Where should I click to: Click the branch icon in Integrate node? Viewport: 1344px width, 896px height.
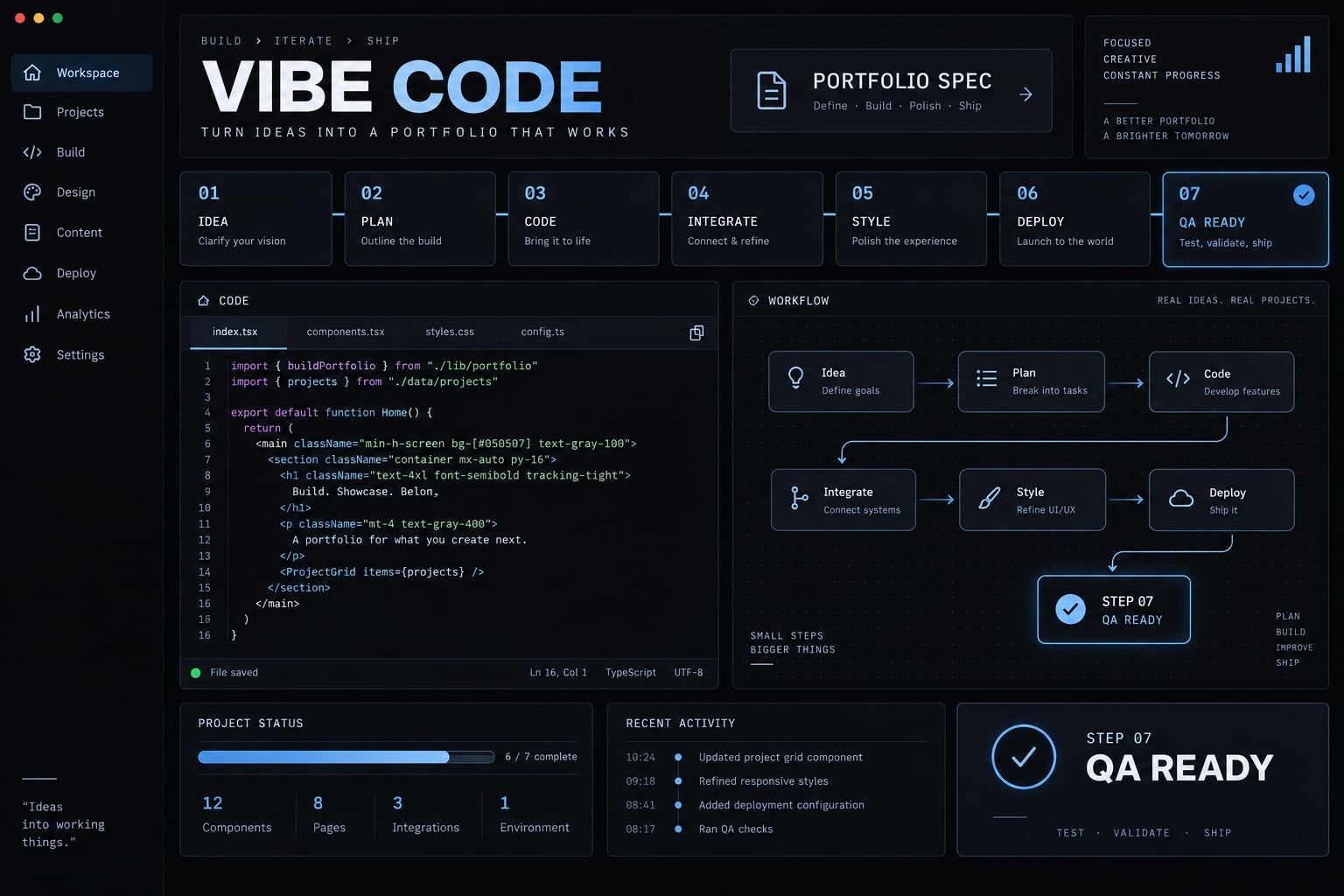(x=799, y=498)
